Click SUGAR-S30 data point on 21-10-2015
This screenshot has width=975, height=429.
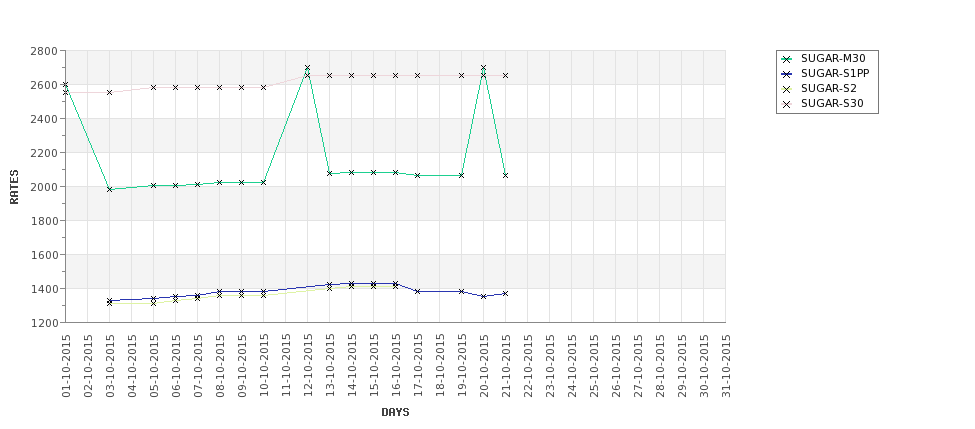[506, 75]
